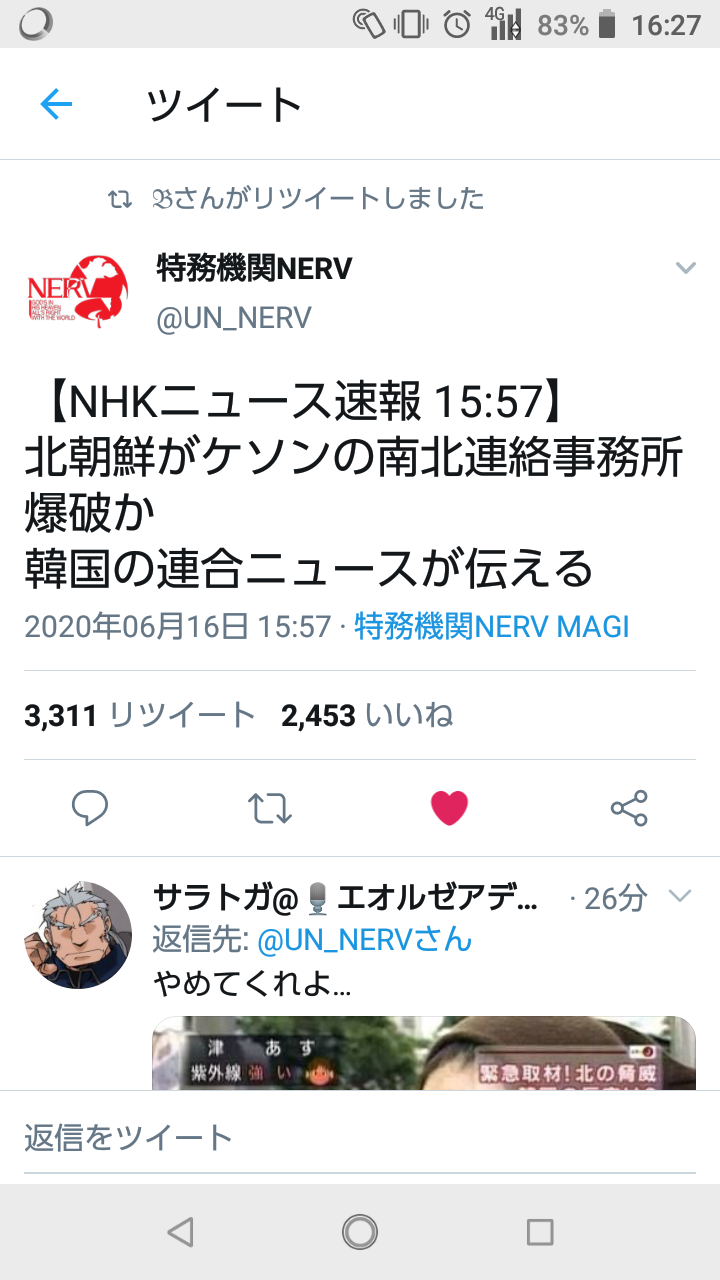Expand reply options chevron beside 26分
Image resolution: width=720 pixels, height=1280 pixels.
click(x=680, y=896)
